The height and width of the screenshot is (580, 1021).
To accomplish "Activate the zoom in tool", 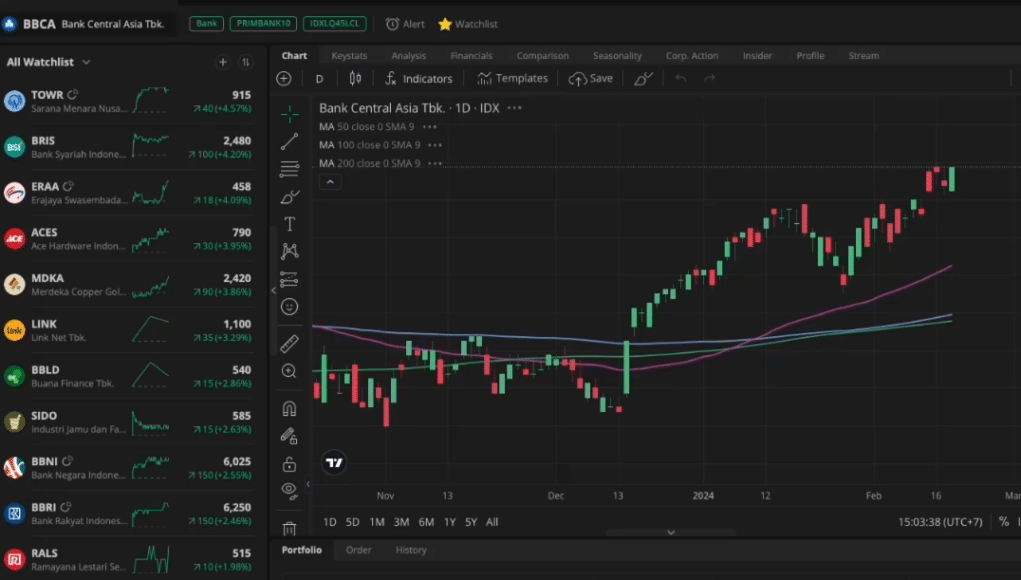I will pos(289,371).
